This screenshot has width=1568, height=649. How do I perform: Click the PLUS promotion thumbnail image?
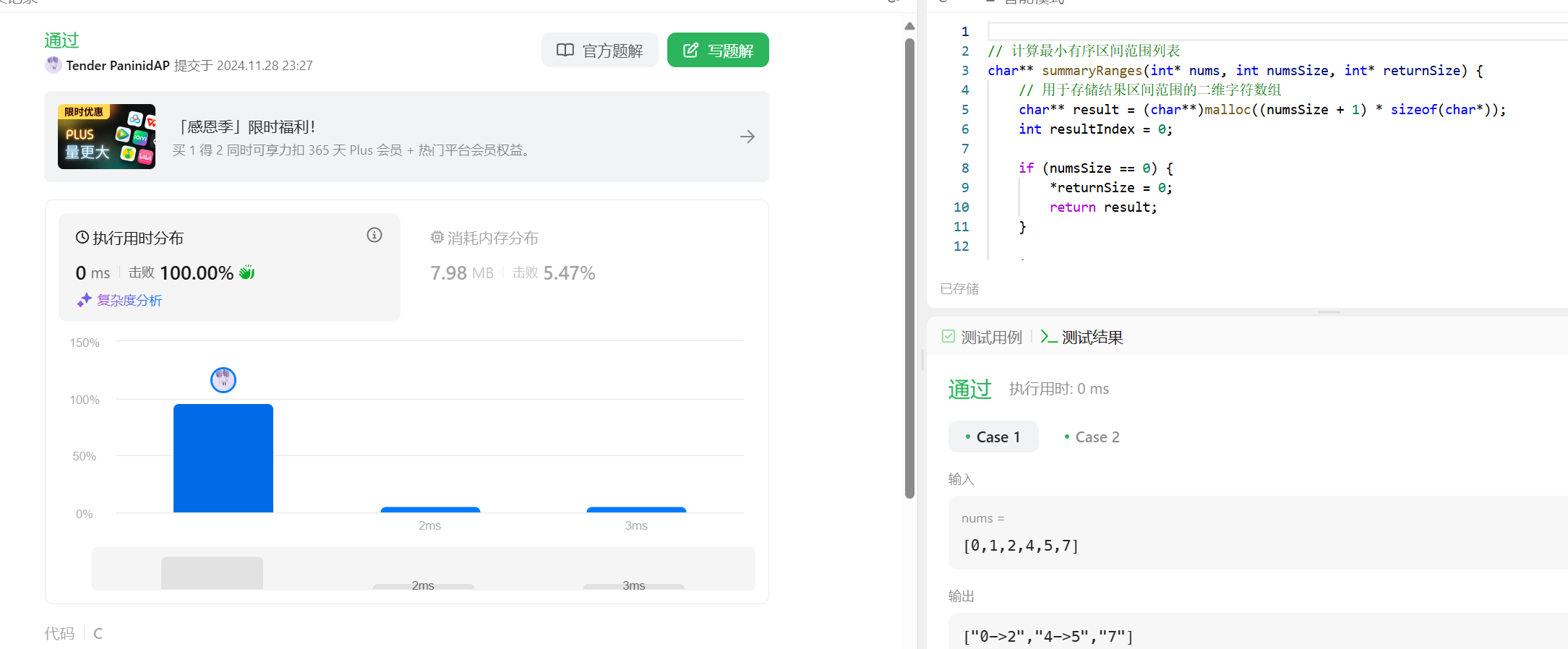[107, 137]
